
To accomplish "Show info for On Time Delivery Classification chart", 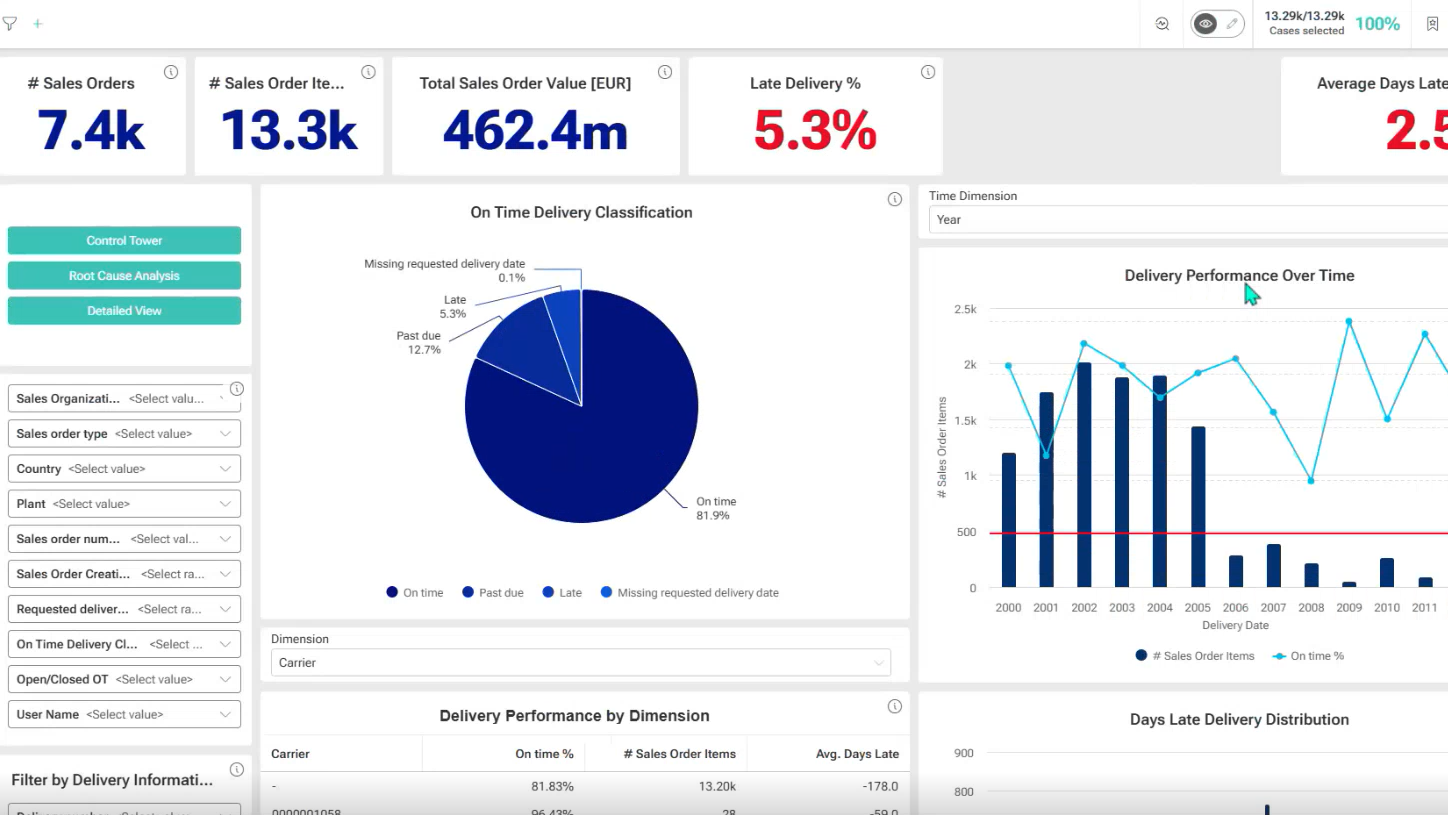I will point(895,199).
